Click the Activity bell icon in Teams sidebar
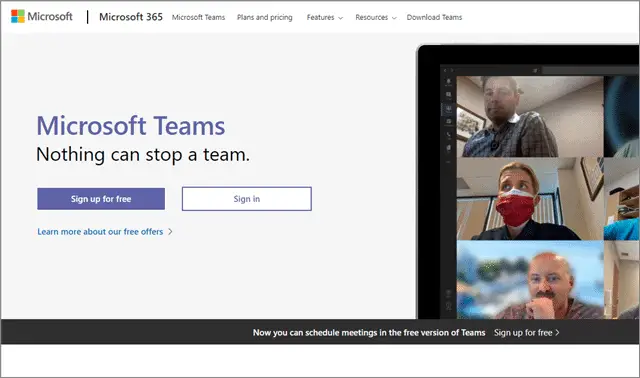Viewport: 640px width, 378px height. click(x=449, y=82)
